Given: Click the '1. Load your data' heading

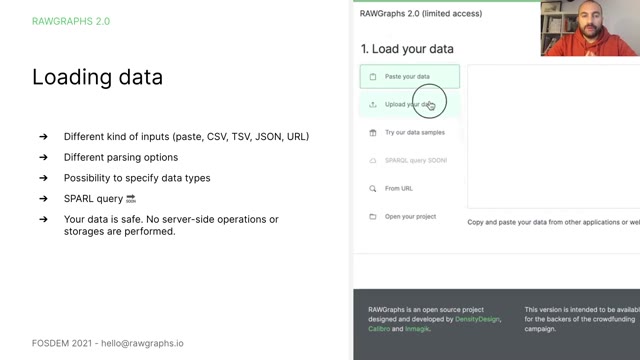Looking at the screenshot, I should pos(407,49).
